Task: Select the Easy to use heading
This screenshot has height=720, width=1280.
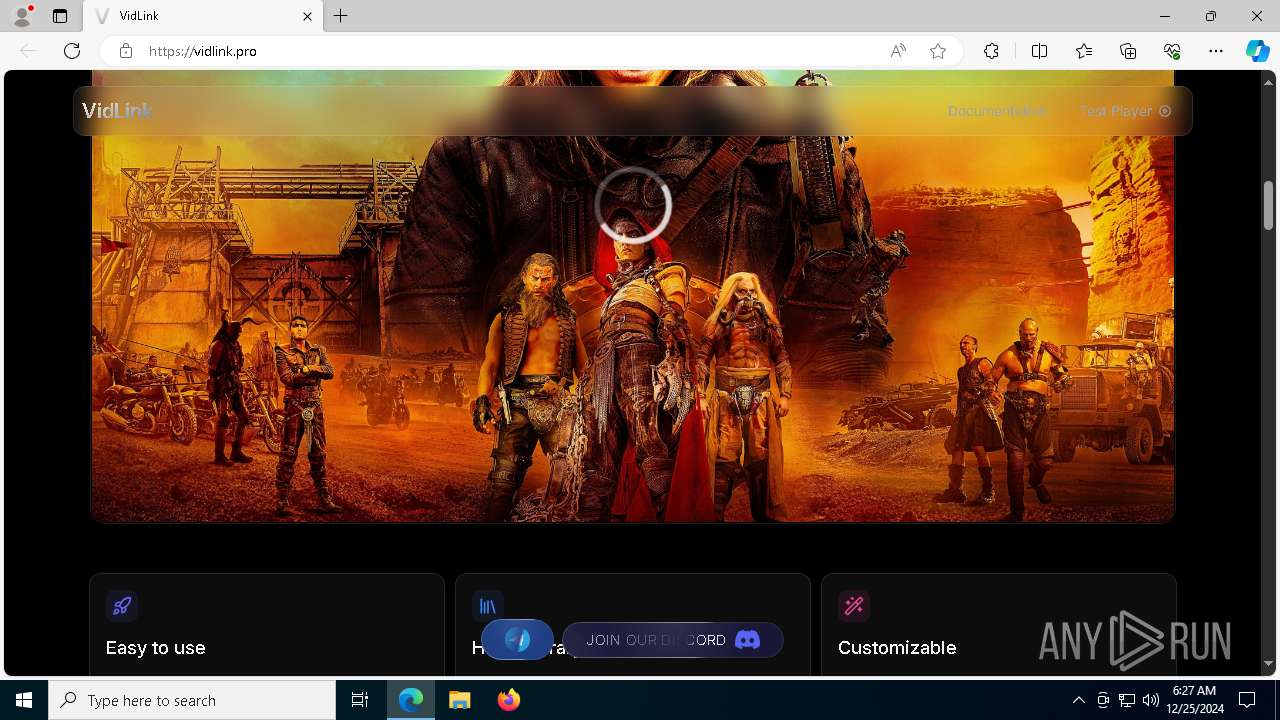Action: (x=155, y=648)
